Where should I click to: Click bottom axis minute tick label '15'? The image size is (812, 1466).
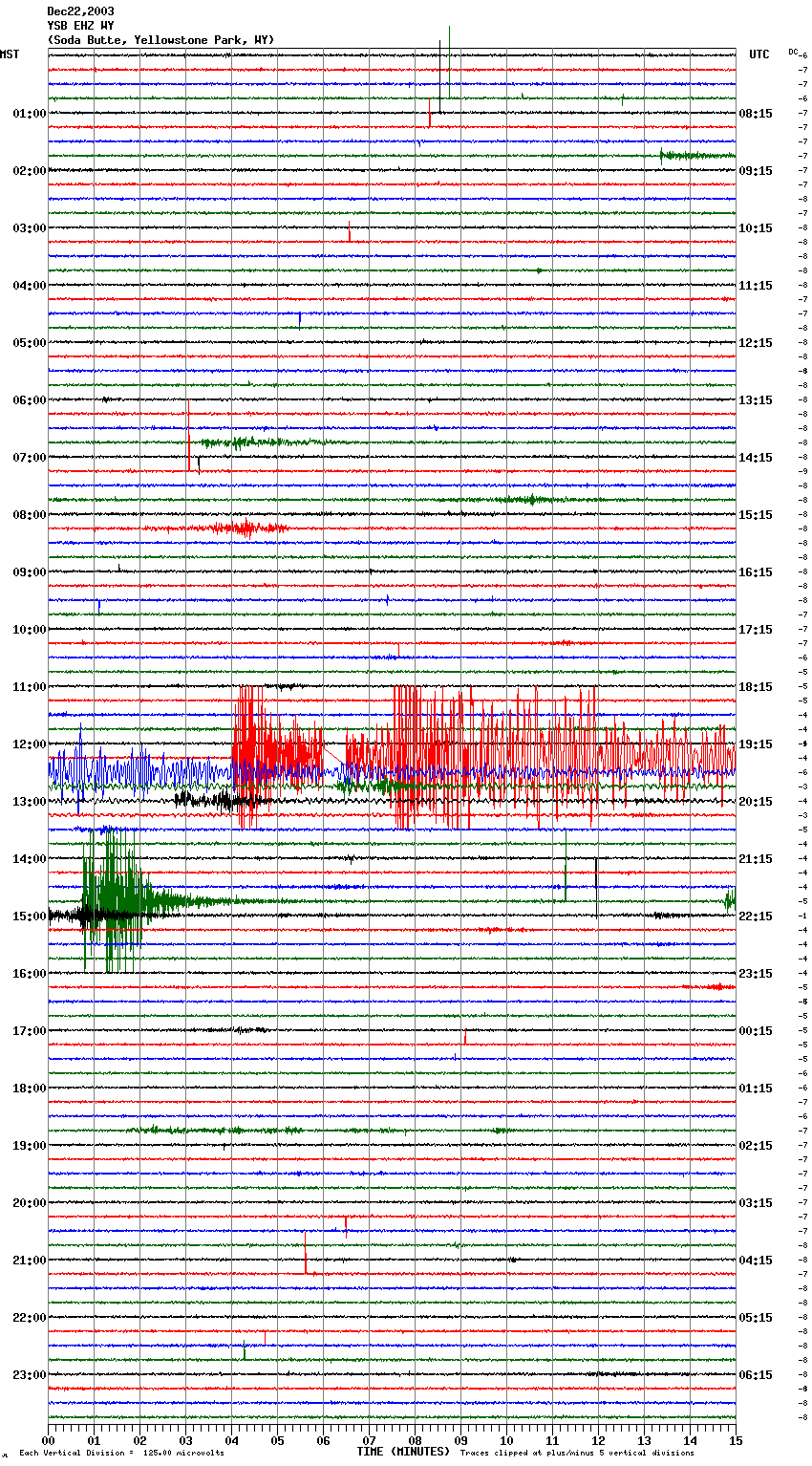point(736,1440)
